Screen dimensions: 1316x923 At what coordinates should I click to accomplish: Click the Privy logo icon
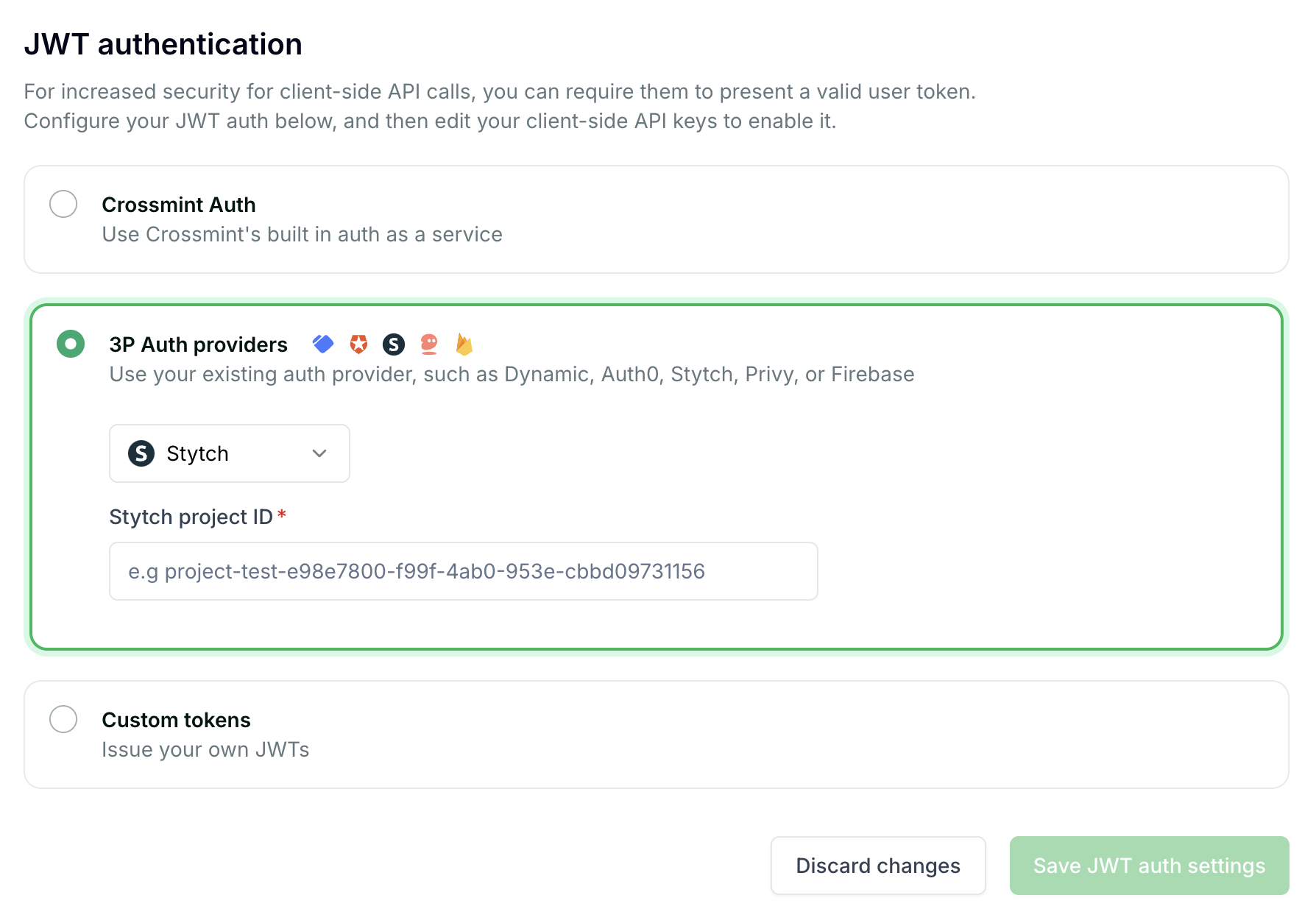(x=429, y=344)
